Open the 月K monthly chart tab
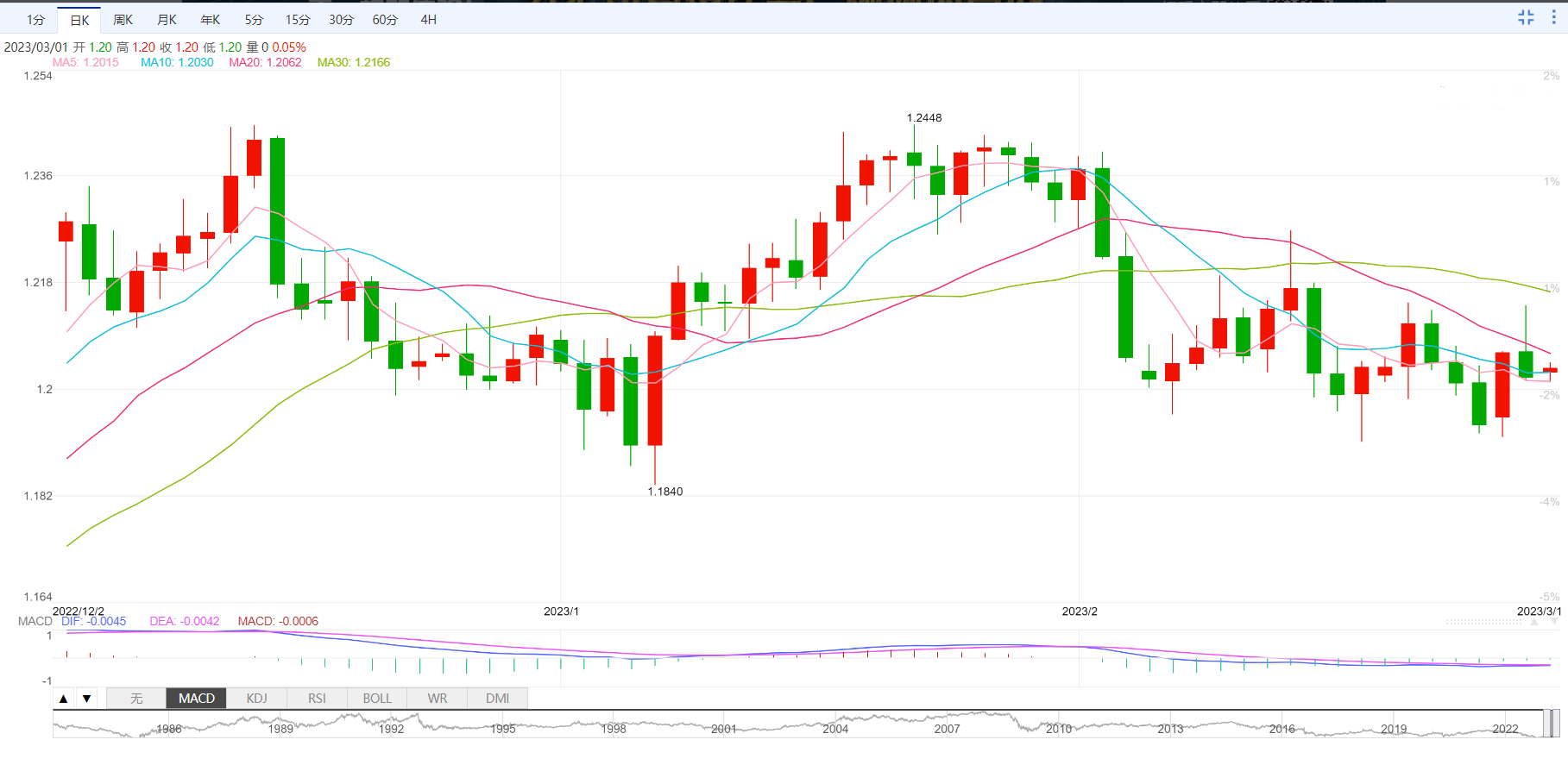The width and height of the screenshot is (1568, 765). [167, 20]
